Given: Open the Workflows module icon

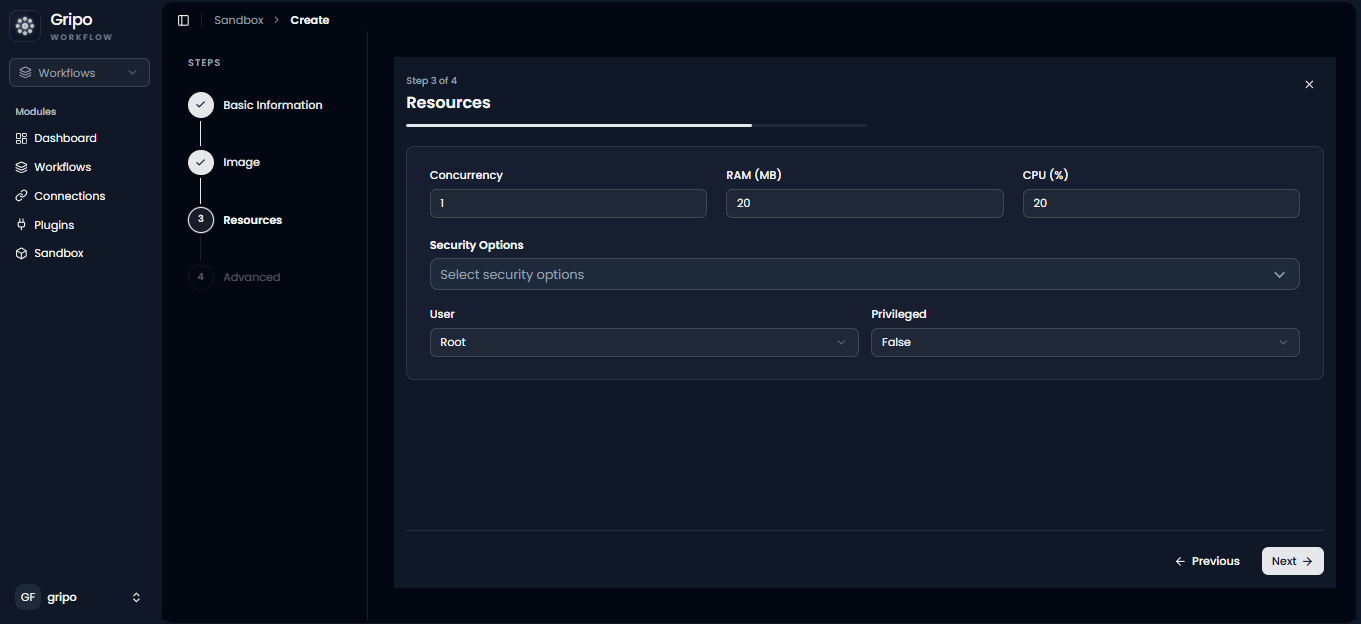Looking at the screenshot, I should click(x=22, y=167).
